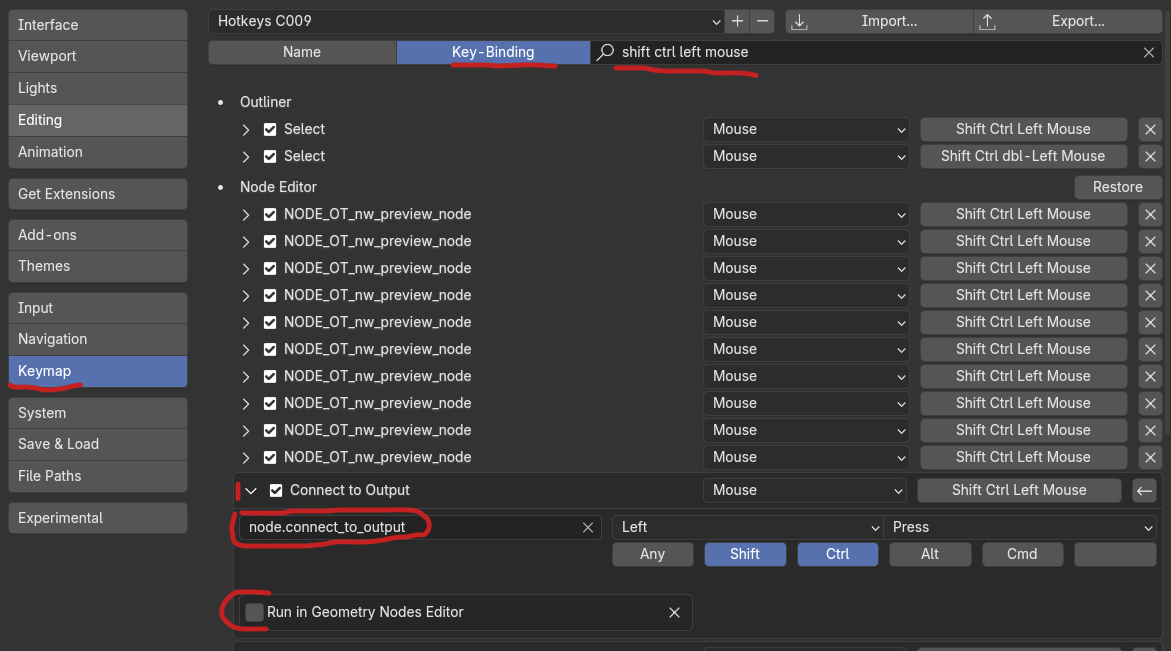This screenshot has width=1171, height=651.
Task: Open the Add-ons preferences section
Action: coord(97,235)
